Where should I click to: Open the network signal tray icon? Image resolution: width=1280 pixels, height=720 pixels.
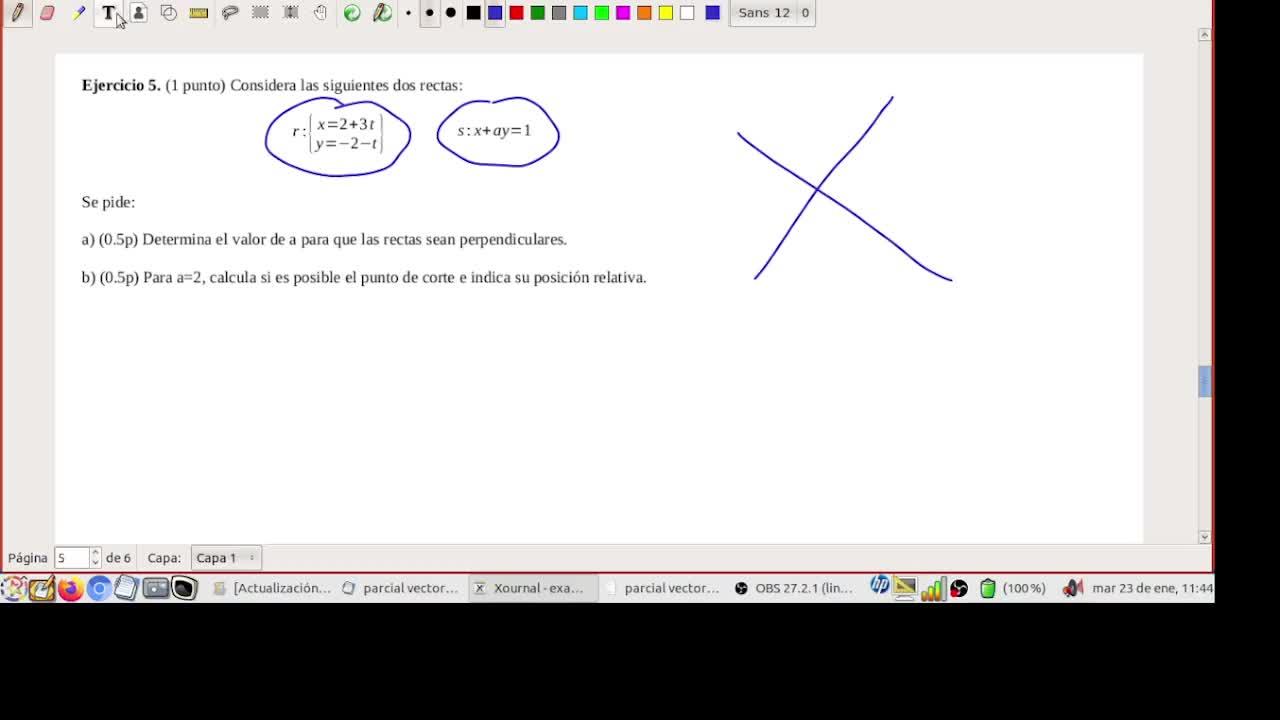click(933, 588)
